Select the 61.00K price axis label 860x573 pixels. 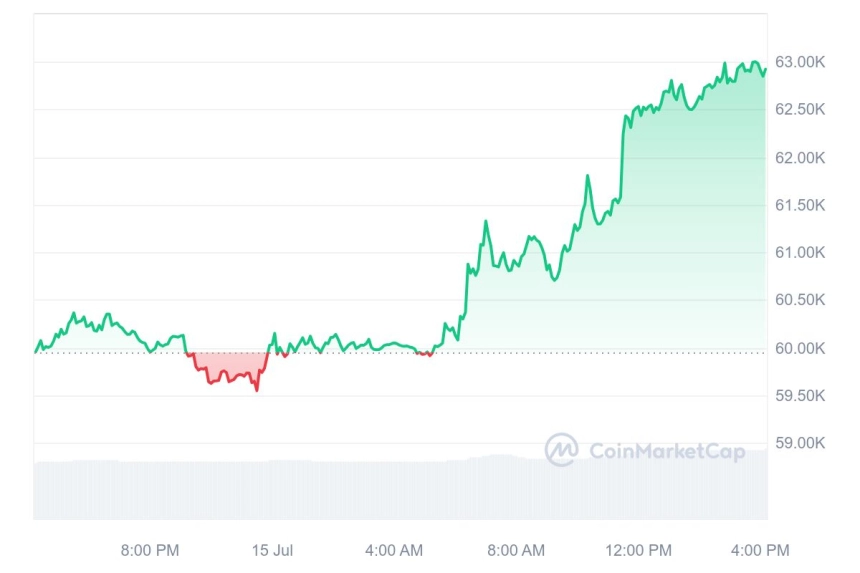(800, 252)
